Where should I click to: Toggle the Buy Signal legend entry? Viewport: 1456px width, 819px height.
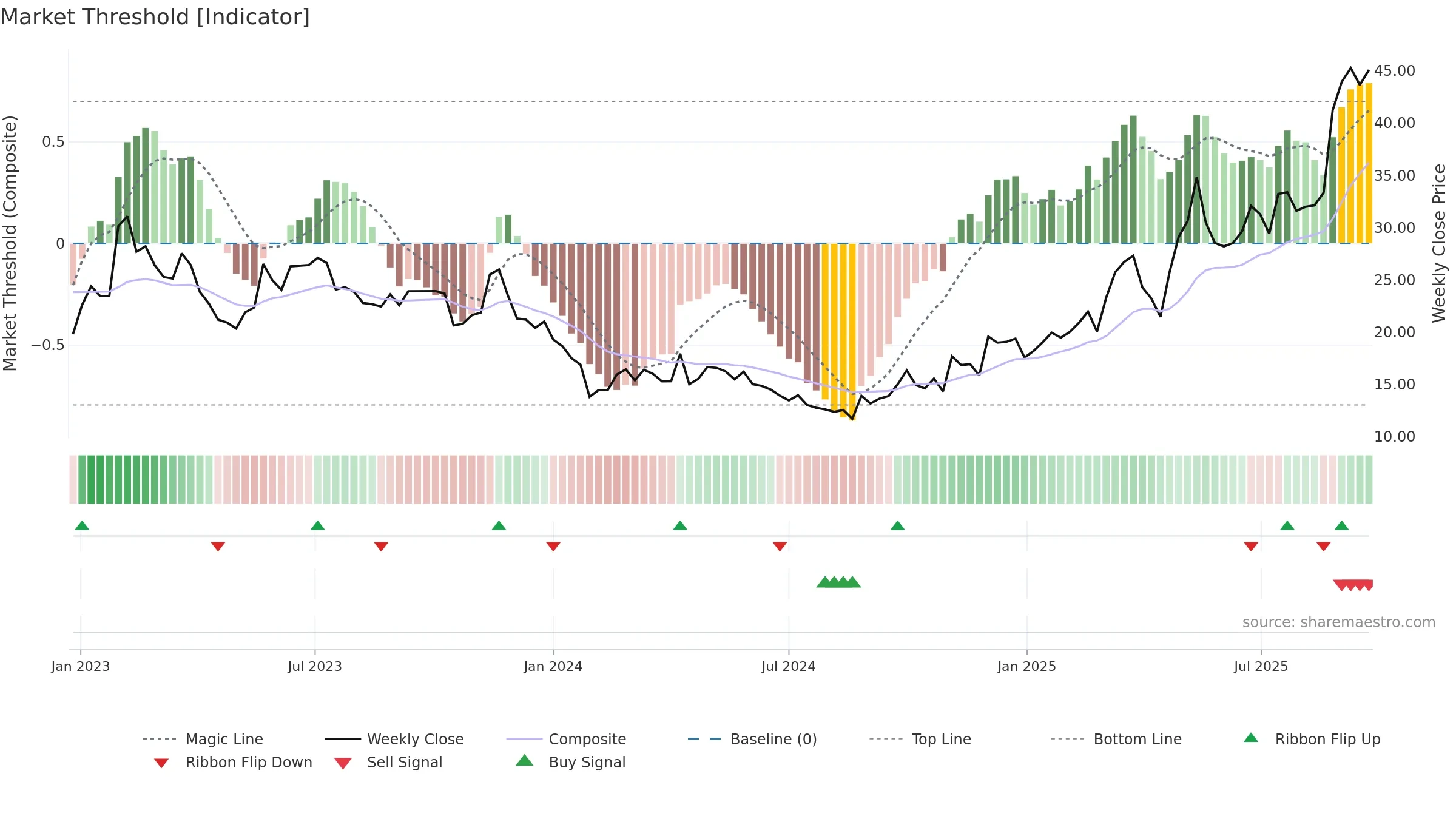[x=570, y=762]
